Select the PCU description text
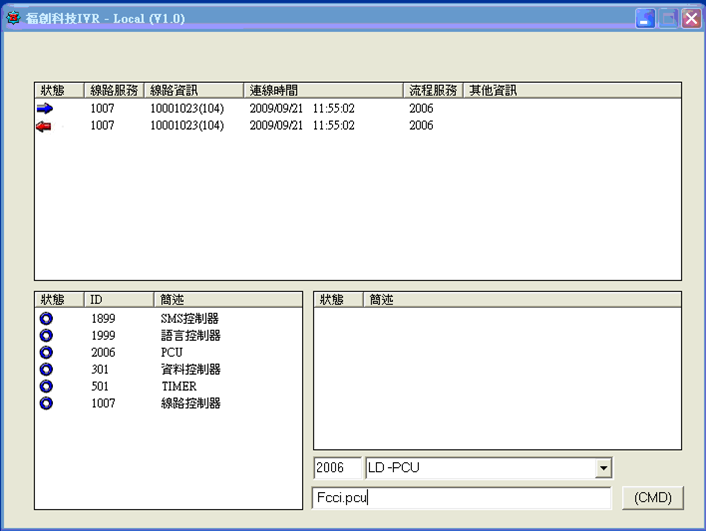 [172, 353]
